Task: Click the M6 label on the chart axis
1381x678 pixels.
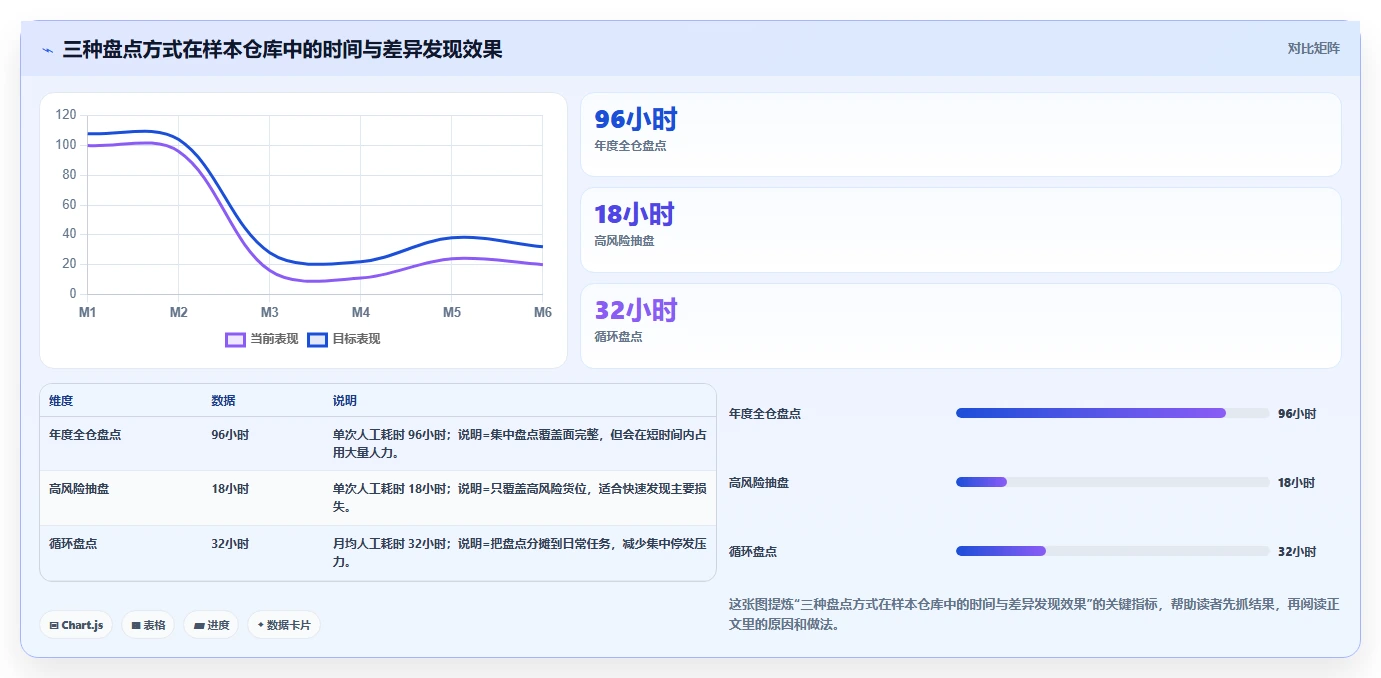Action: 543,313
